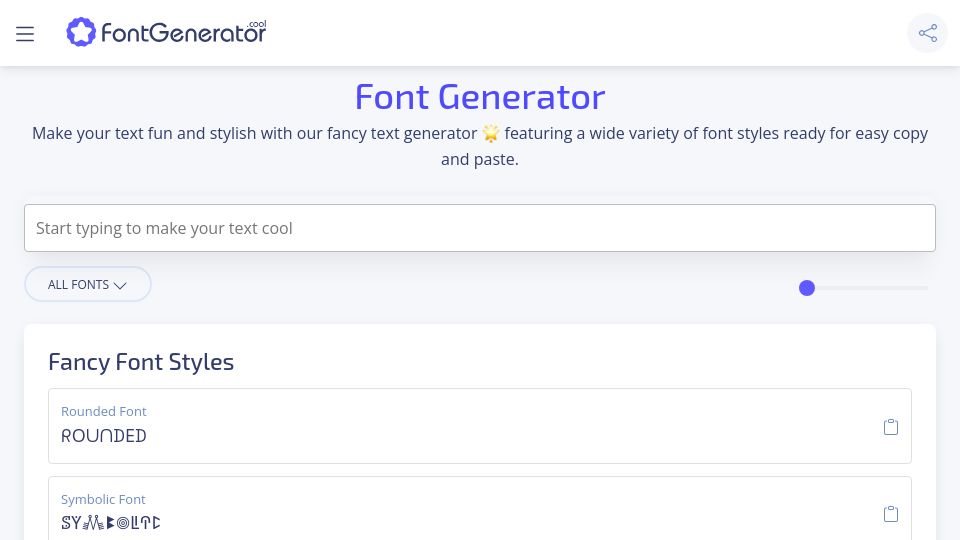Open the ALL FONTS dropdown

pos(88,284)
